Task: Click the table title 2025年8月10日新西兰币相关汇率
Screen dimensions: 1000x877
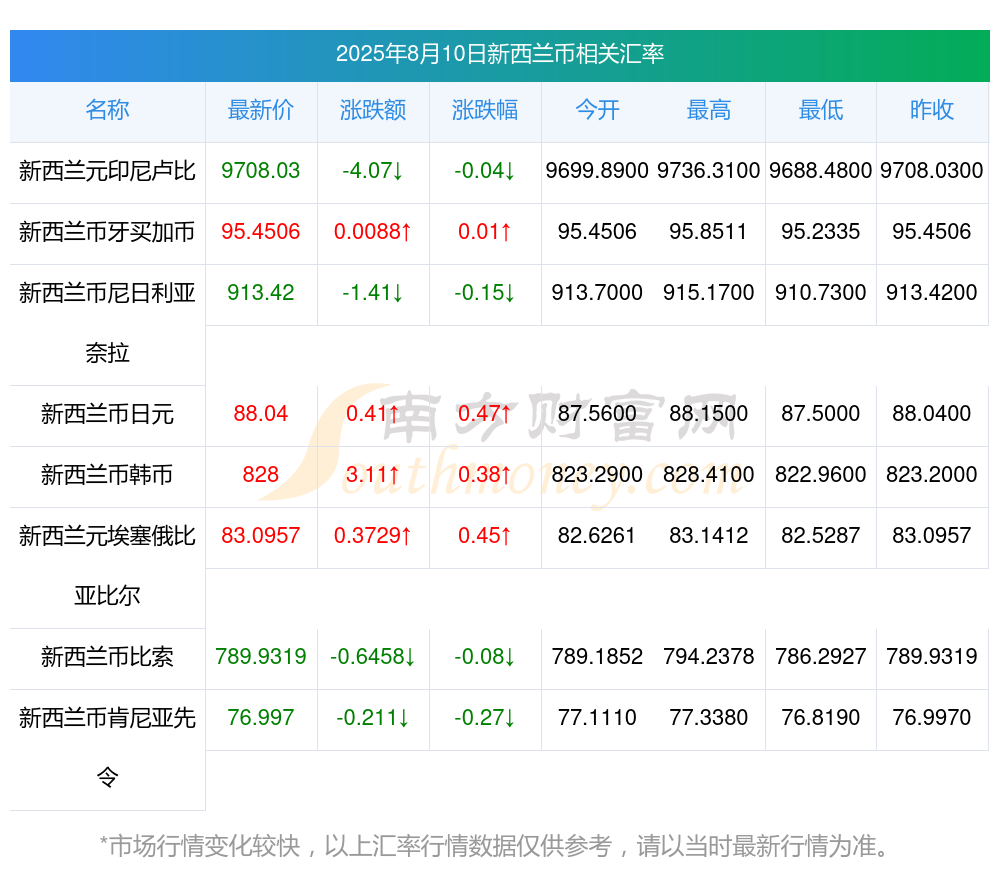Action: pyautogui.click(x=500, y=54)
